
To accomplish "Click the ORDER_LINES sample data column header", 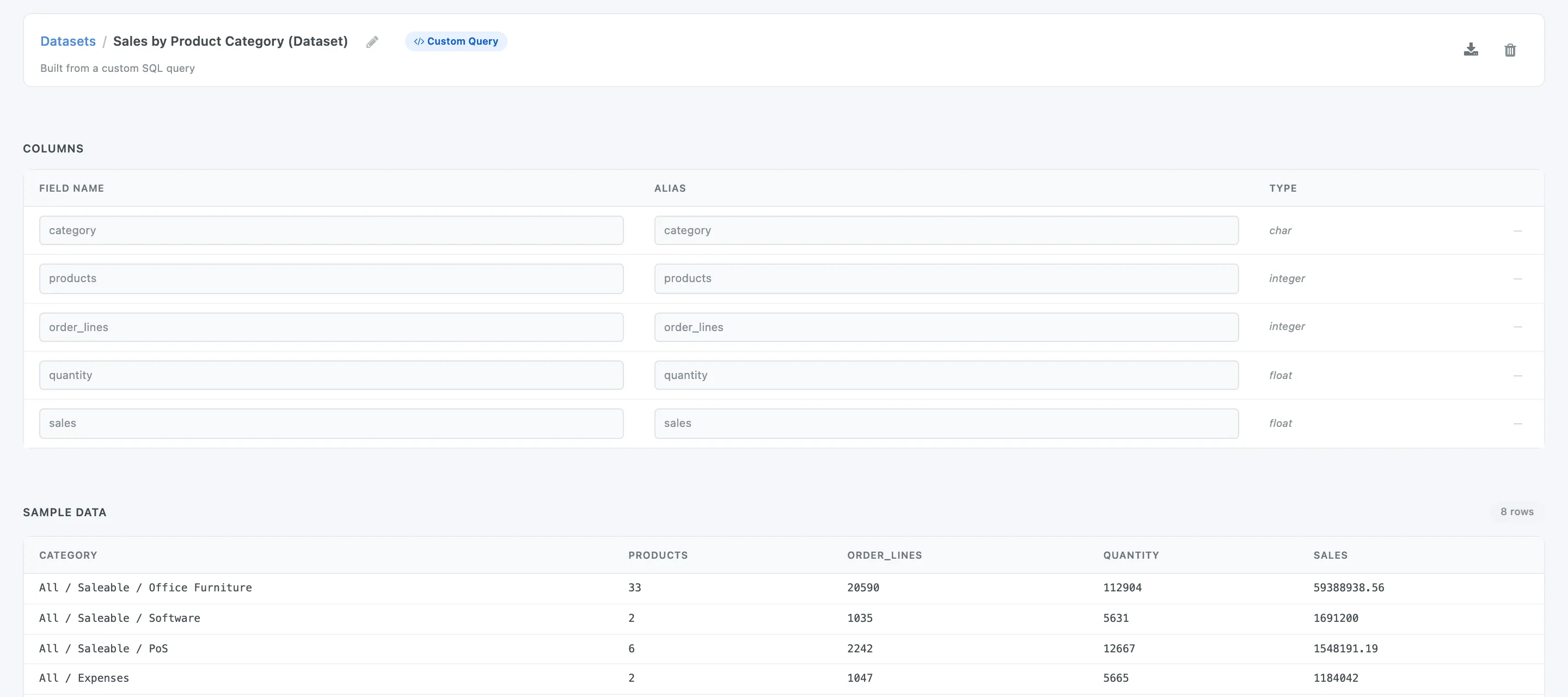I will (x=884, y=555).
